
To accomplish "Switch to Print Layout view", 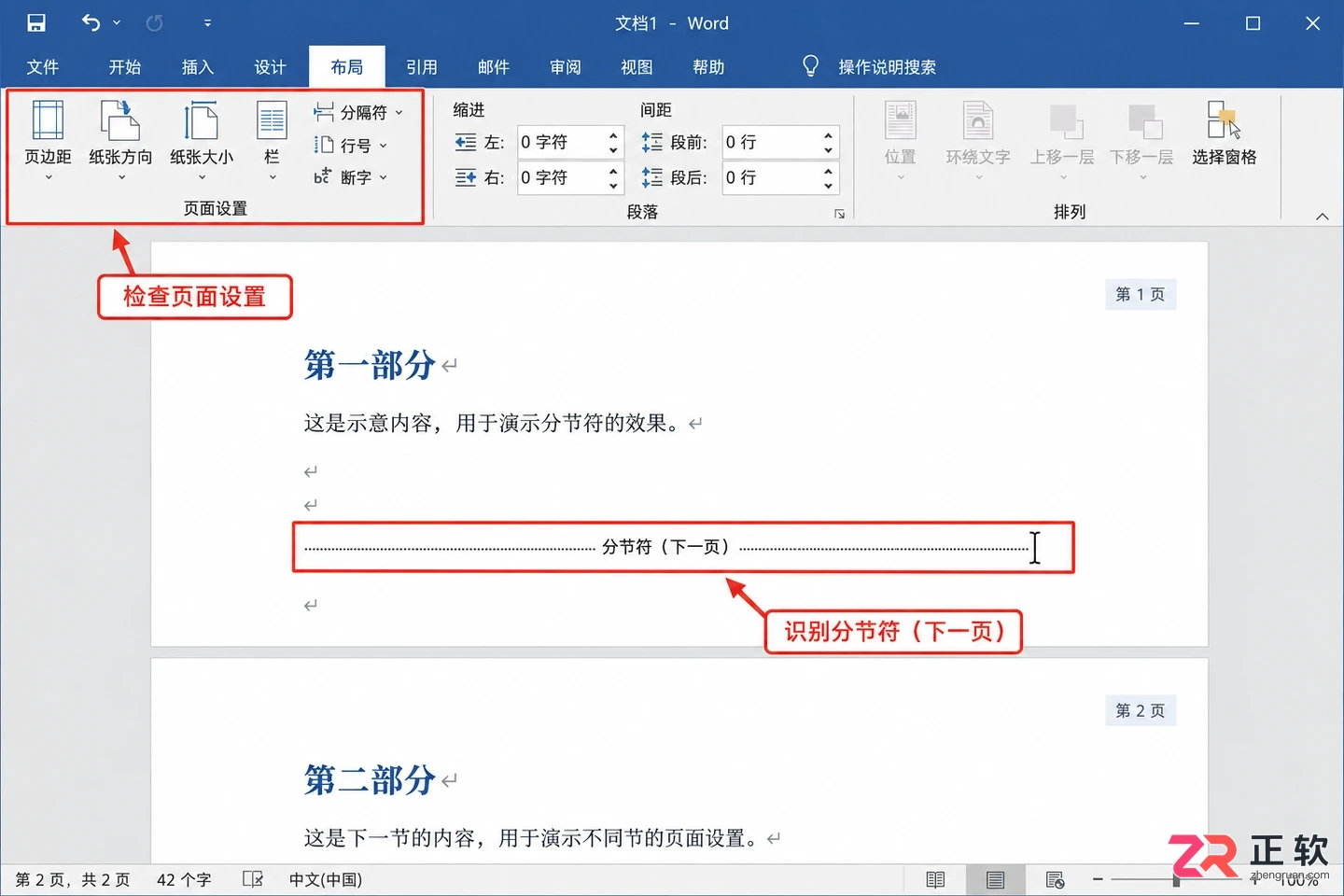I will pos(996,879).
